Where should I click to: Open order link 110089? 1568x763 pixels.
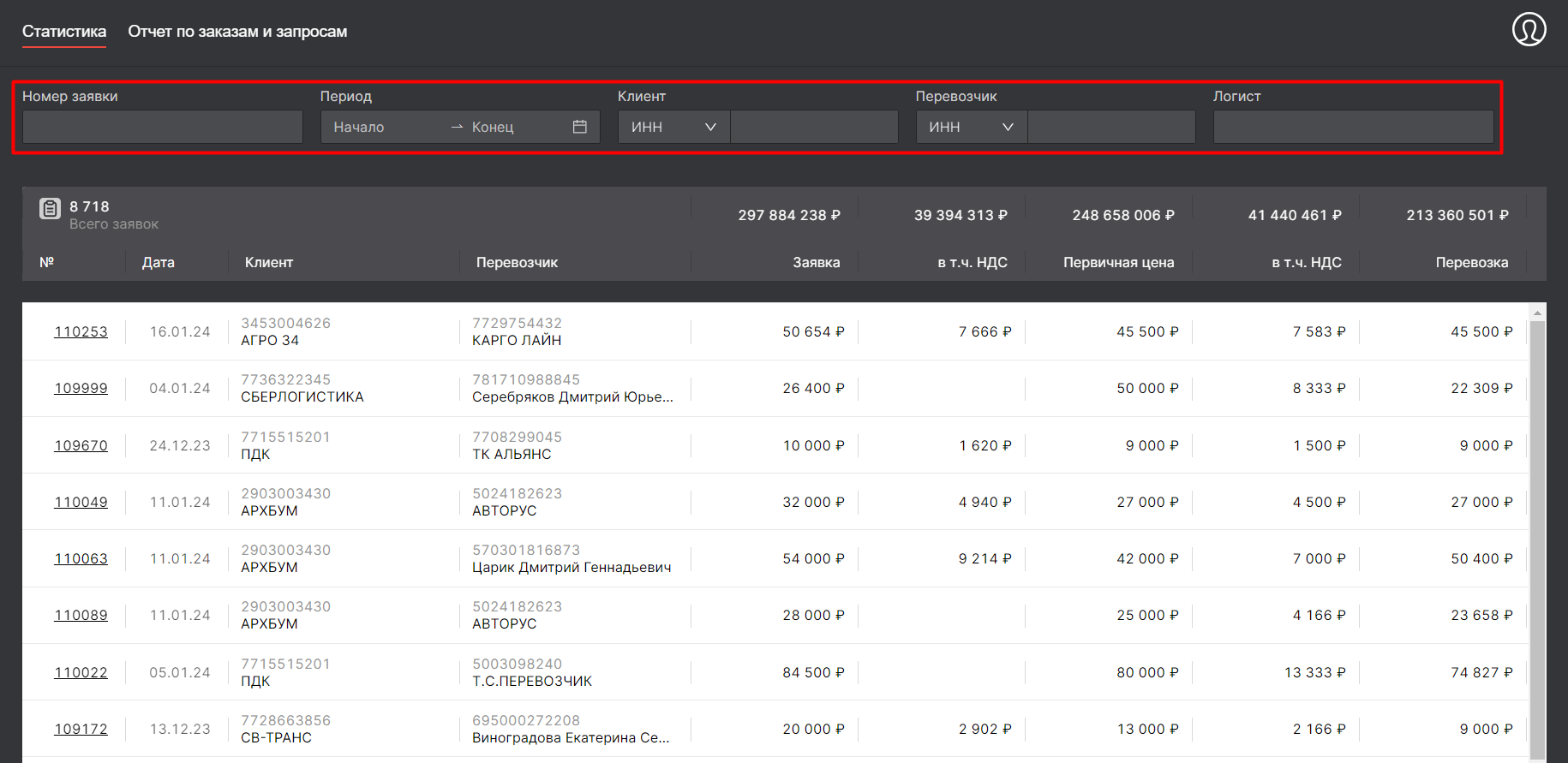[x=81, y=615]
